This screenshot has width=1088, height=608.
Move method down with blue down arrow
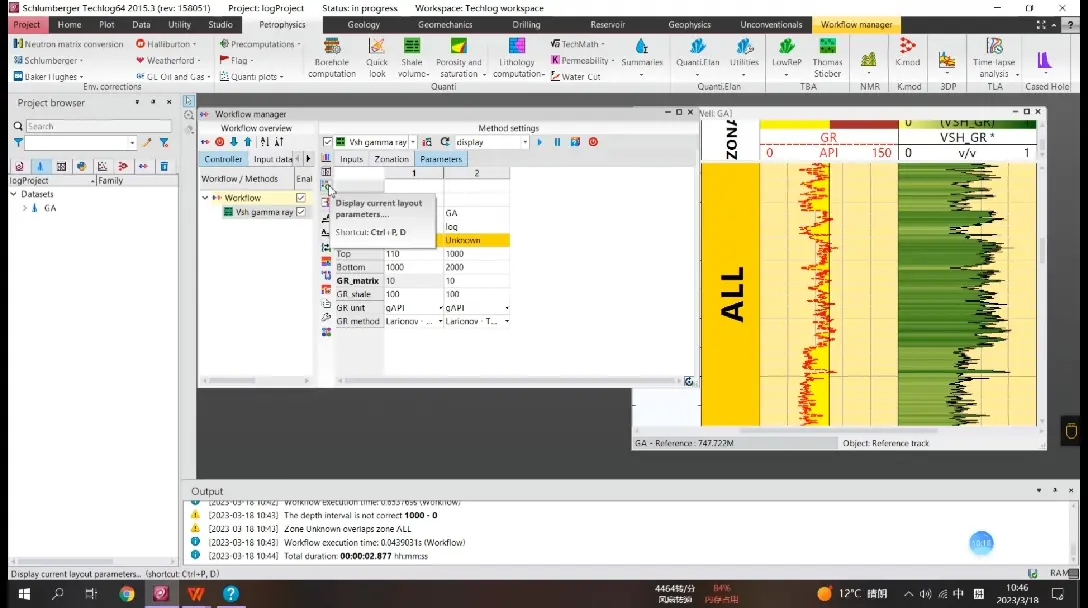coord(234,142)
